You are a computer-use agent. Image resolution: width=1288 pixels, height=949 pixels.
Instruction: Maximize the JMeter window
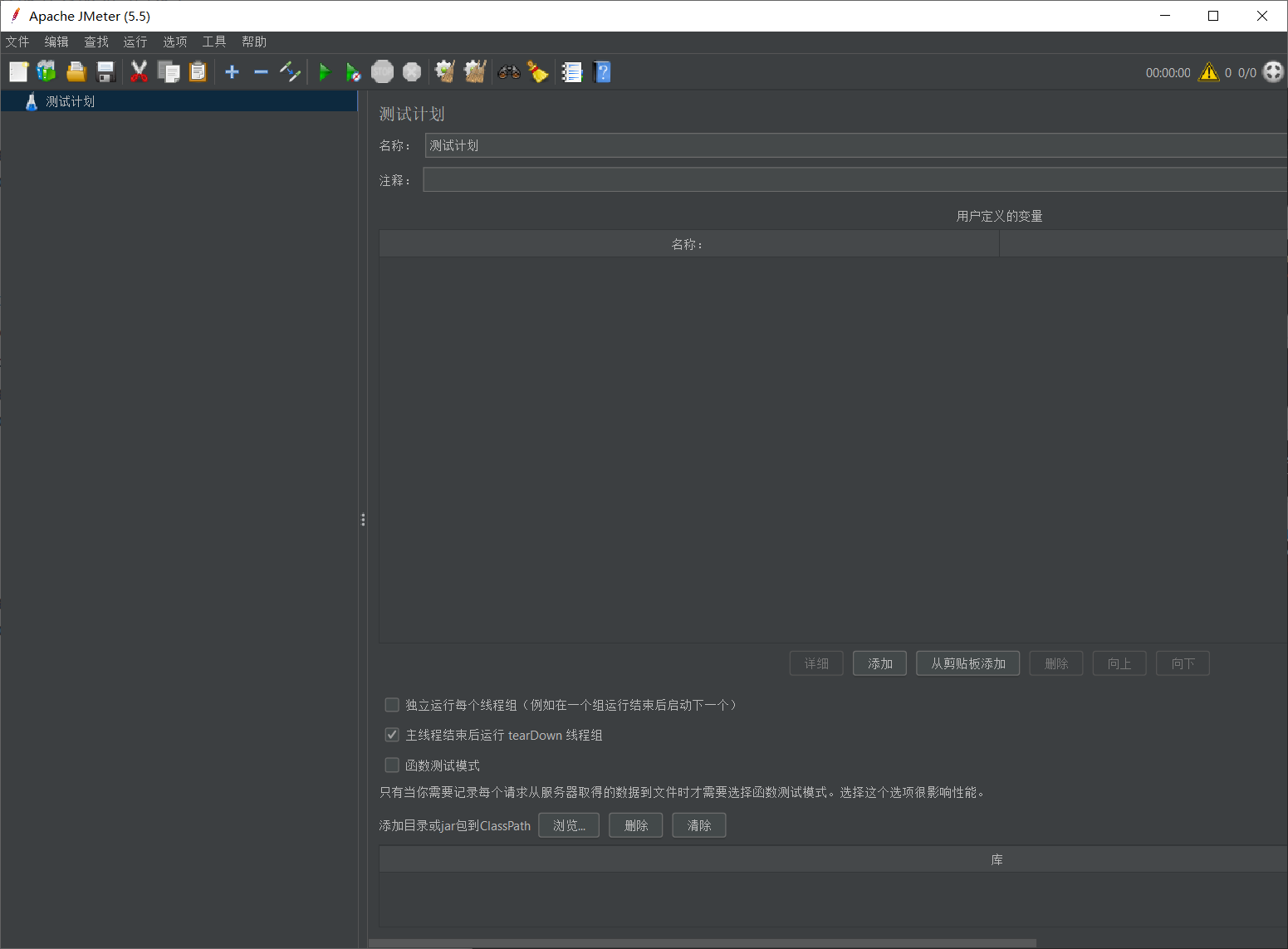pos(1213,16)
